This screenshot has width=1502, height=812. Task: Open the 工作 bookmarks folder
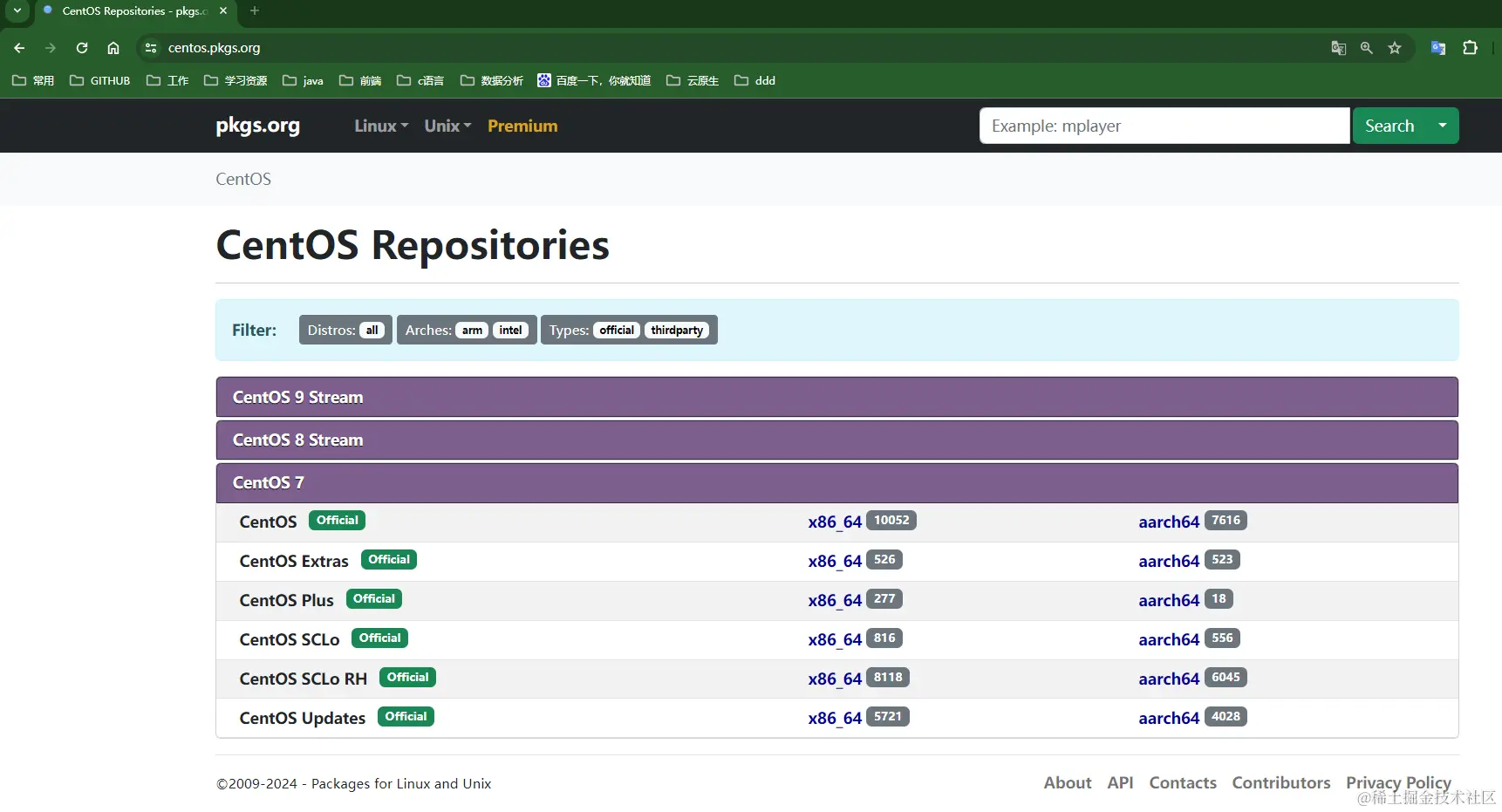coord(167,80)
